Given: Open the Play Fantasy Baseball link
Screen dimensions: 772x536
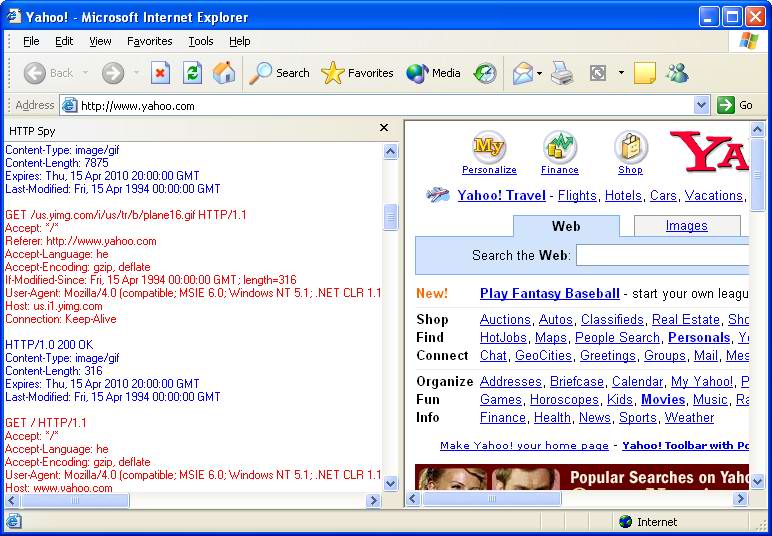Looking at the screenshot, I should tap(549, 293).
